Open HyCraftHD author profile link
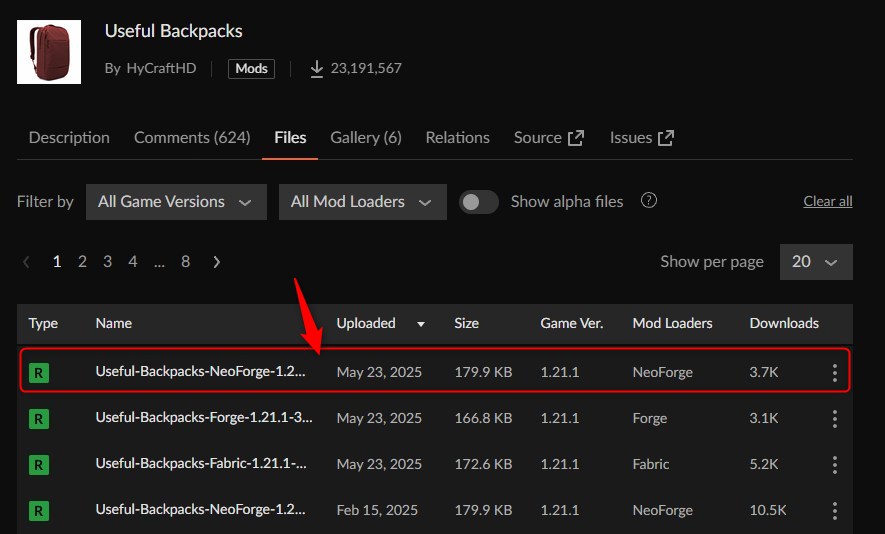 click(x=161, y=68)
